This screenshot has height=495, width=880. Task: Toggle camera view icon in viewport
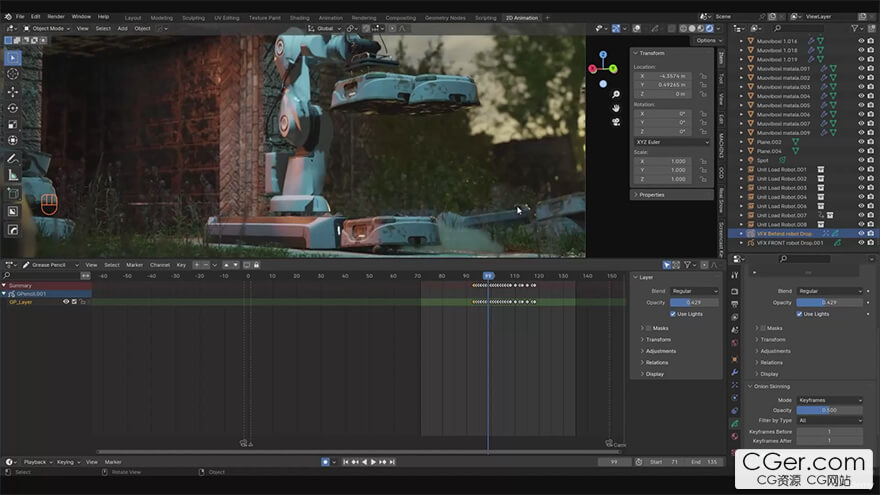click(x=616, y=121)
